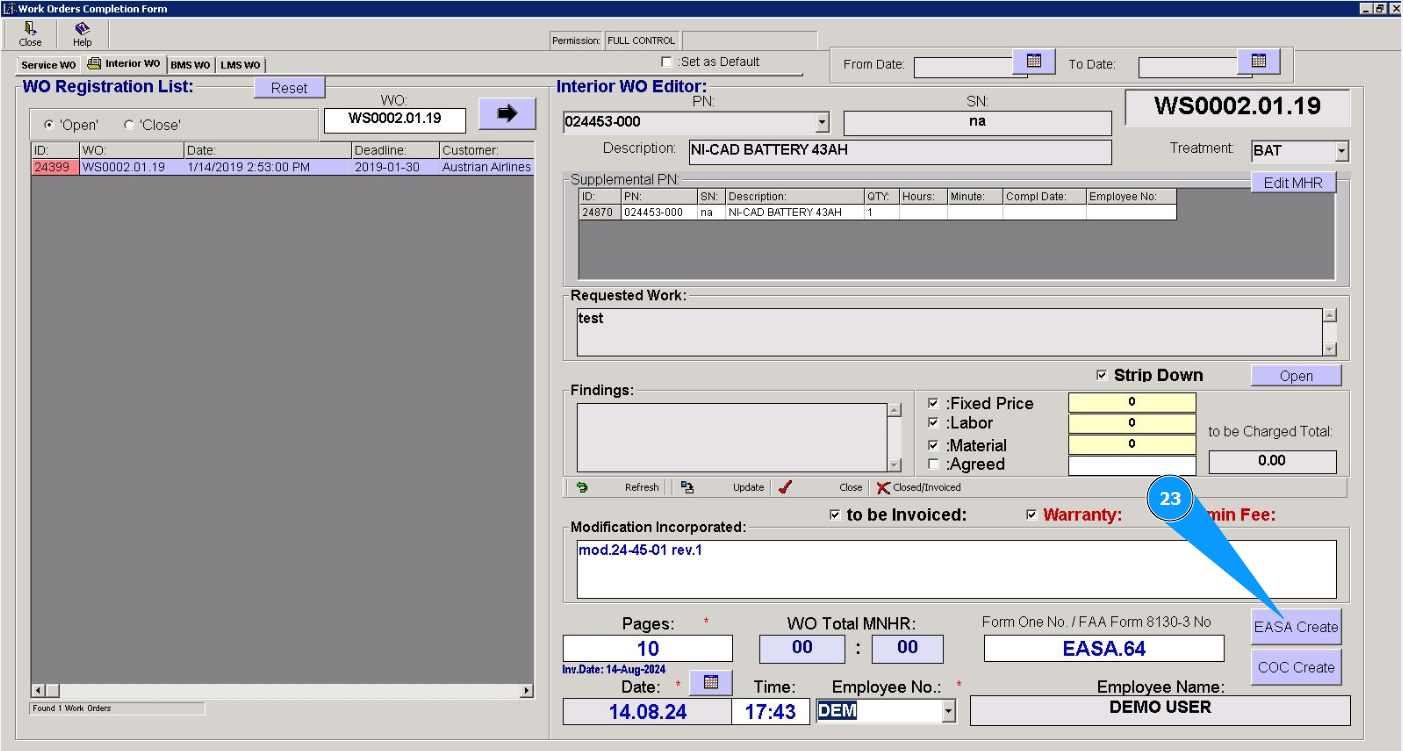
Task: Click the Help toolbar icon
Action: pyautogui.click(x=82, y=34)
